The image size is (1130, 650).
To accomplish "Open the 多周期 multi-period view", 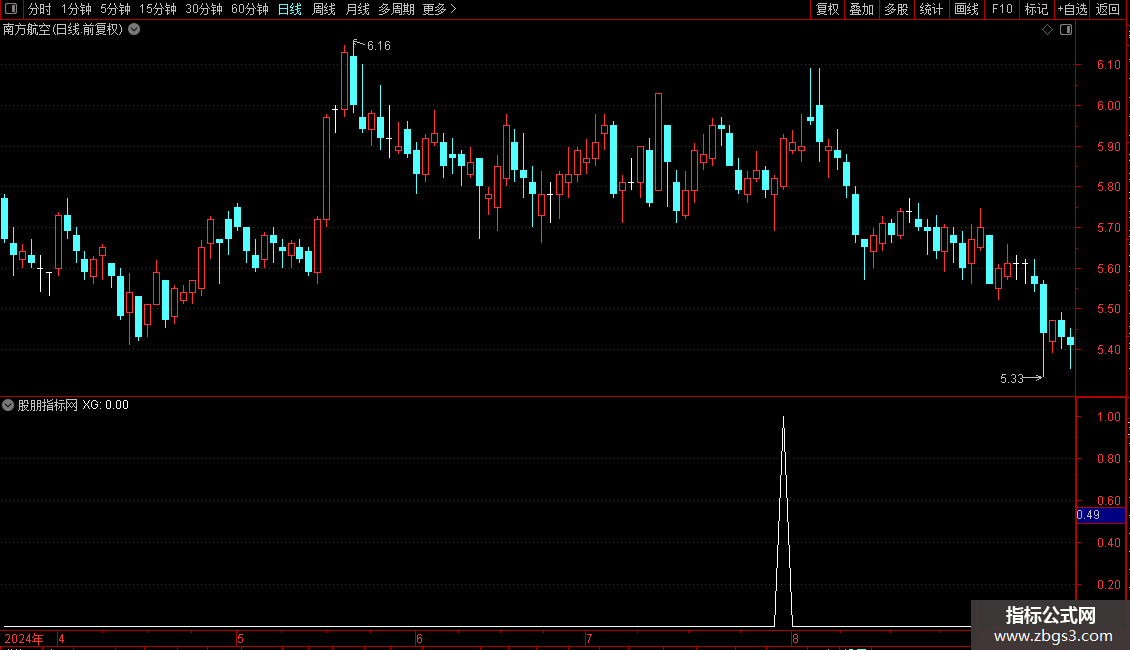I will (x=396, y=9).
